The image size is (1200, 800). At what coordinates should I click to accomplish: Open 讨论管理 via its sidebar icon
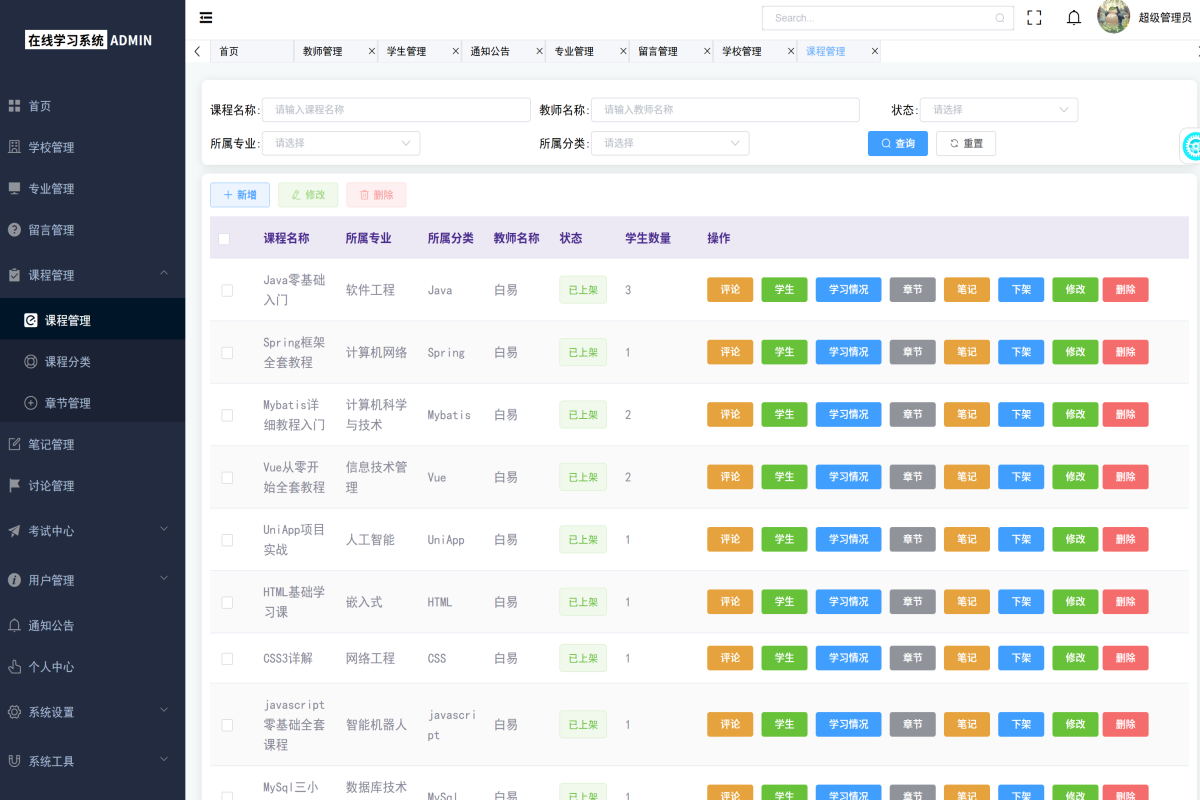pyautogui.click(x=16, y=485)
